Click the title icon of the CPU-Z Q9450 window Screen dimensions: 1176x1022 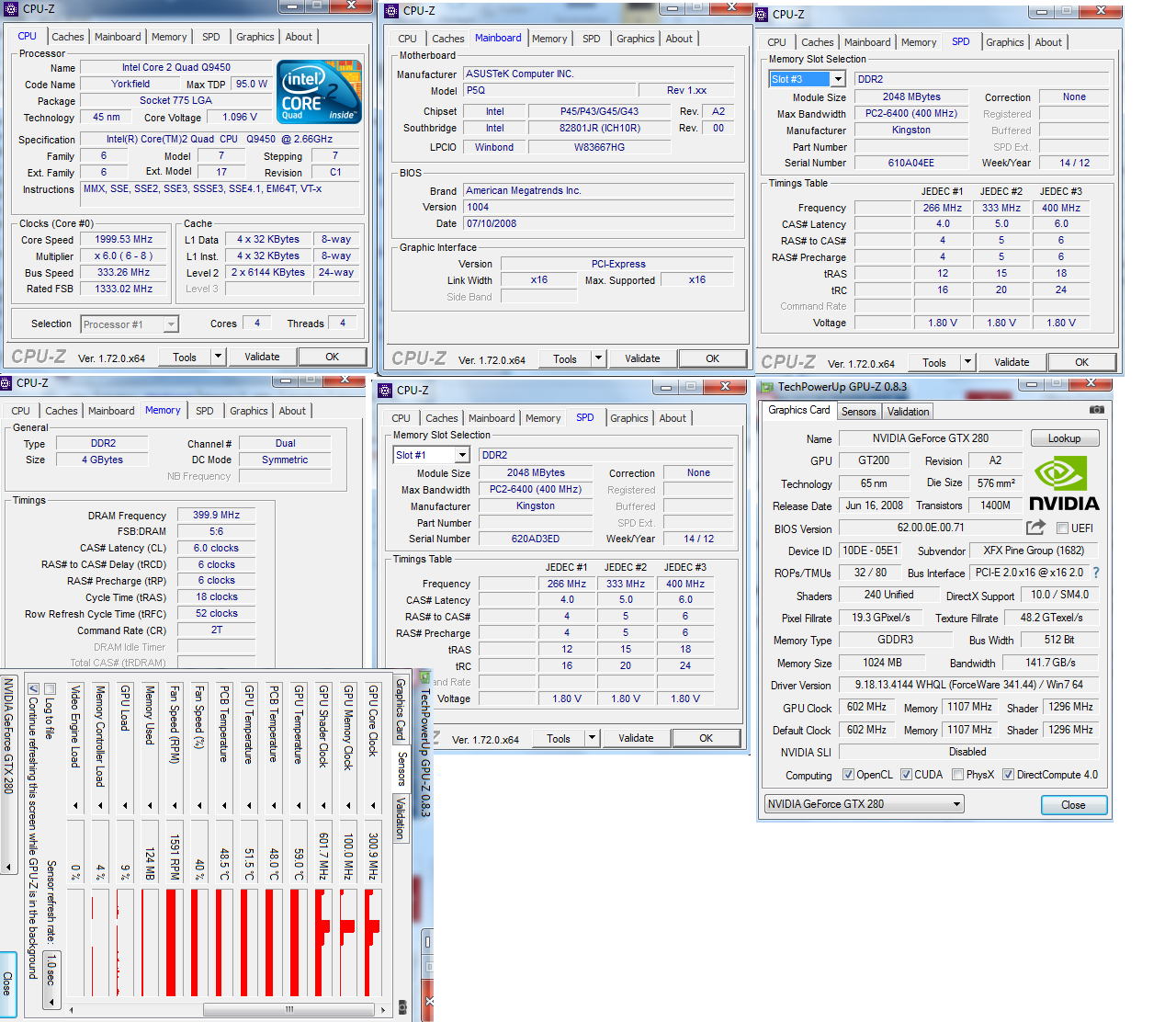[x=11, y=9]
